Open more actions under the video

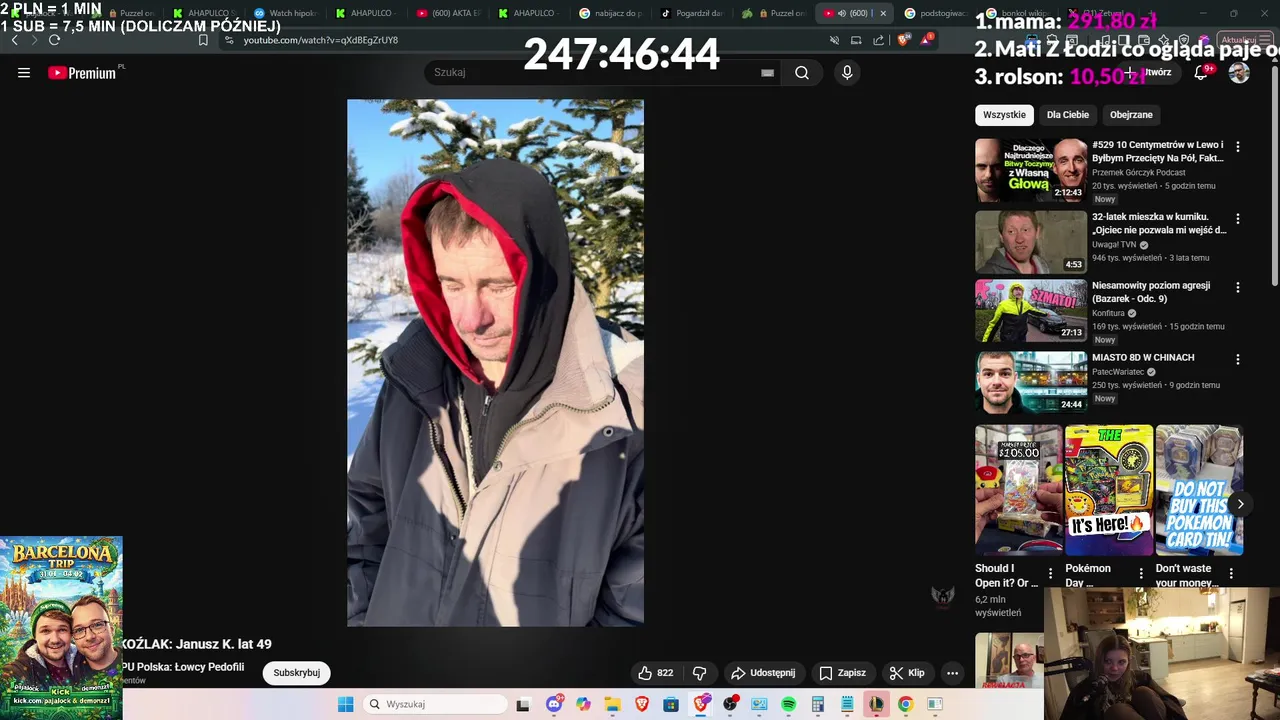pyautogui.click(x=952, y=673)
